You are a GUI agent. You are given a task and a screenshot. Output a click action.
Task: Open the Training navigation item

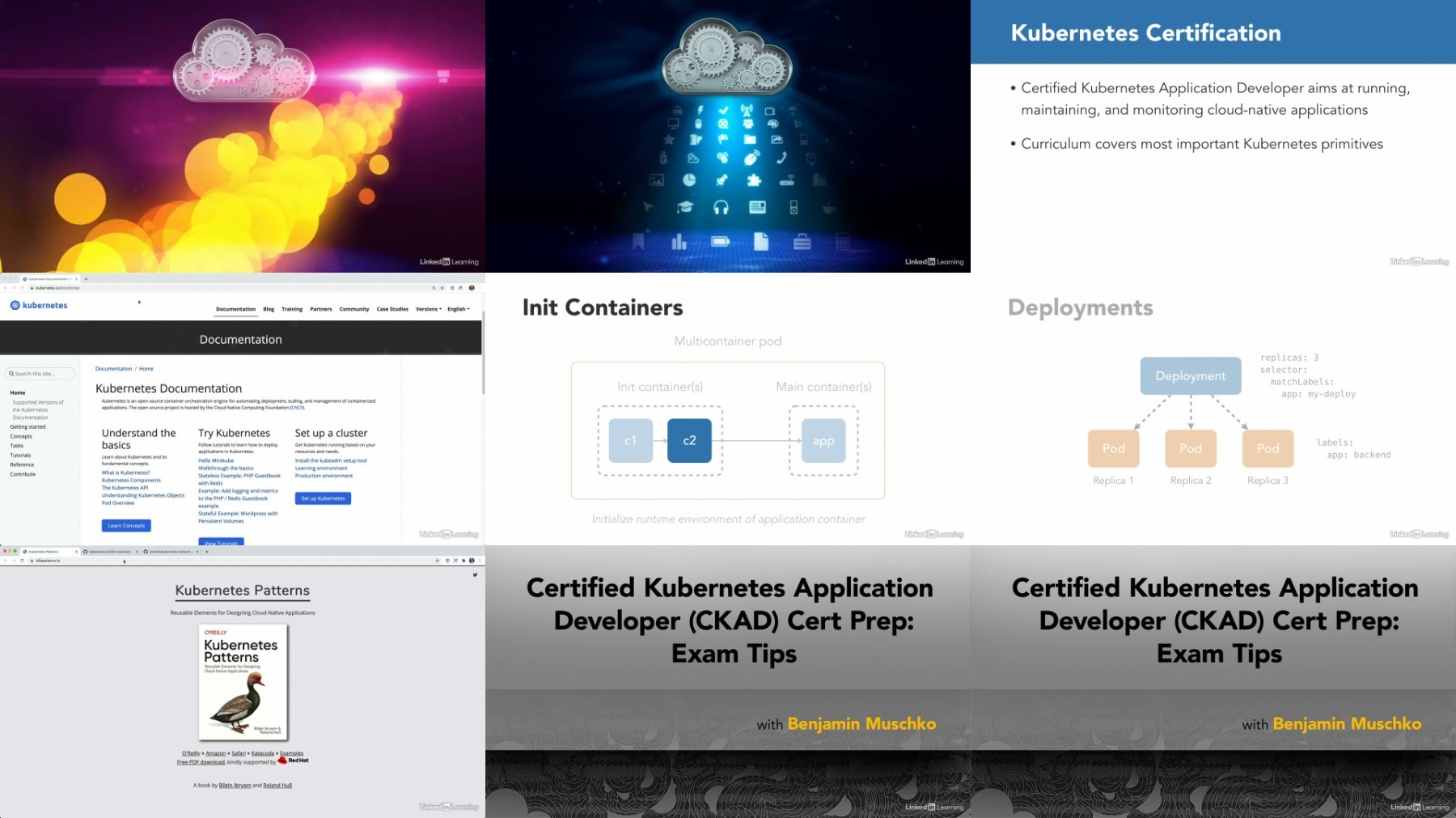point(292,309)
